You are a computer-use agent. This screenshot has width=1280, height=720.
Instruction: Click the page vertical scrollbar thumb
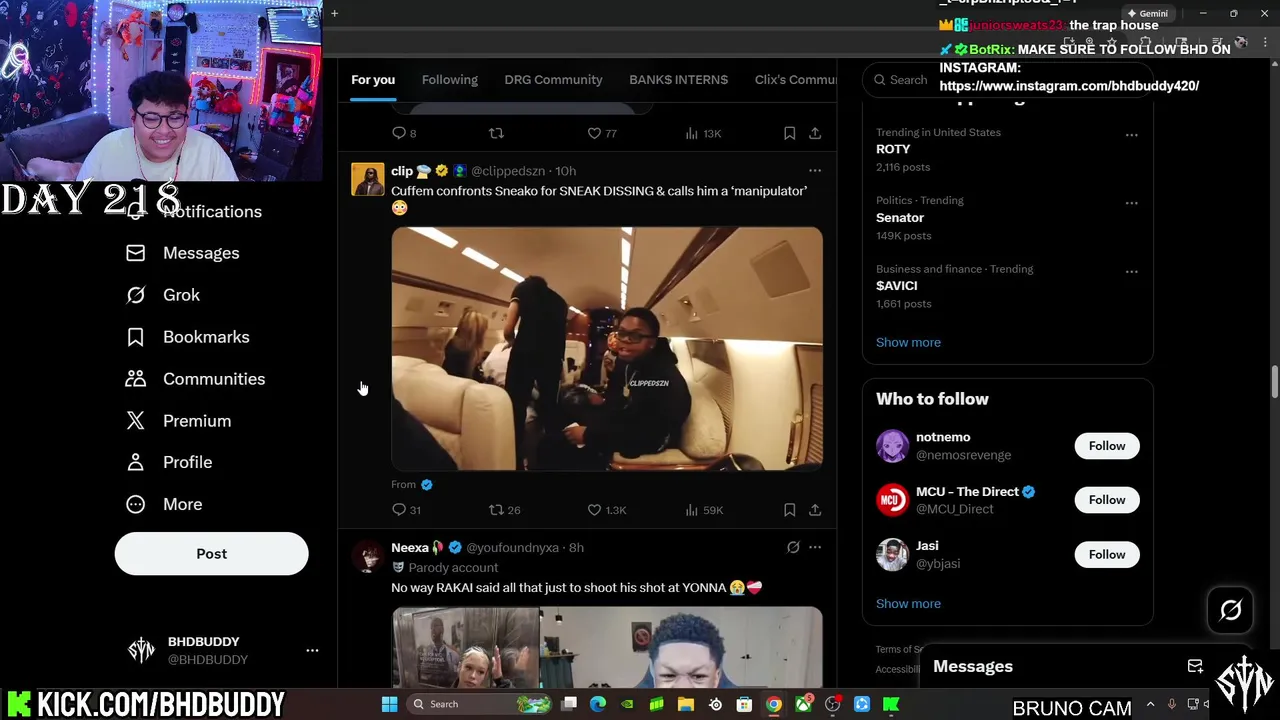1274,381
